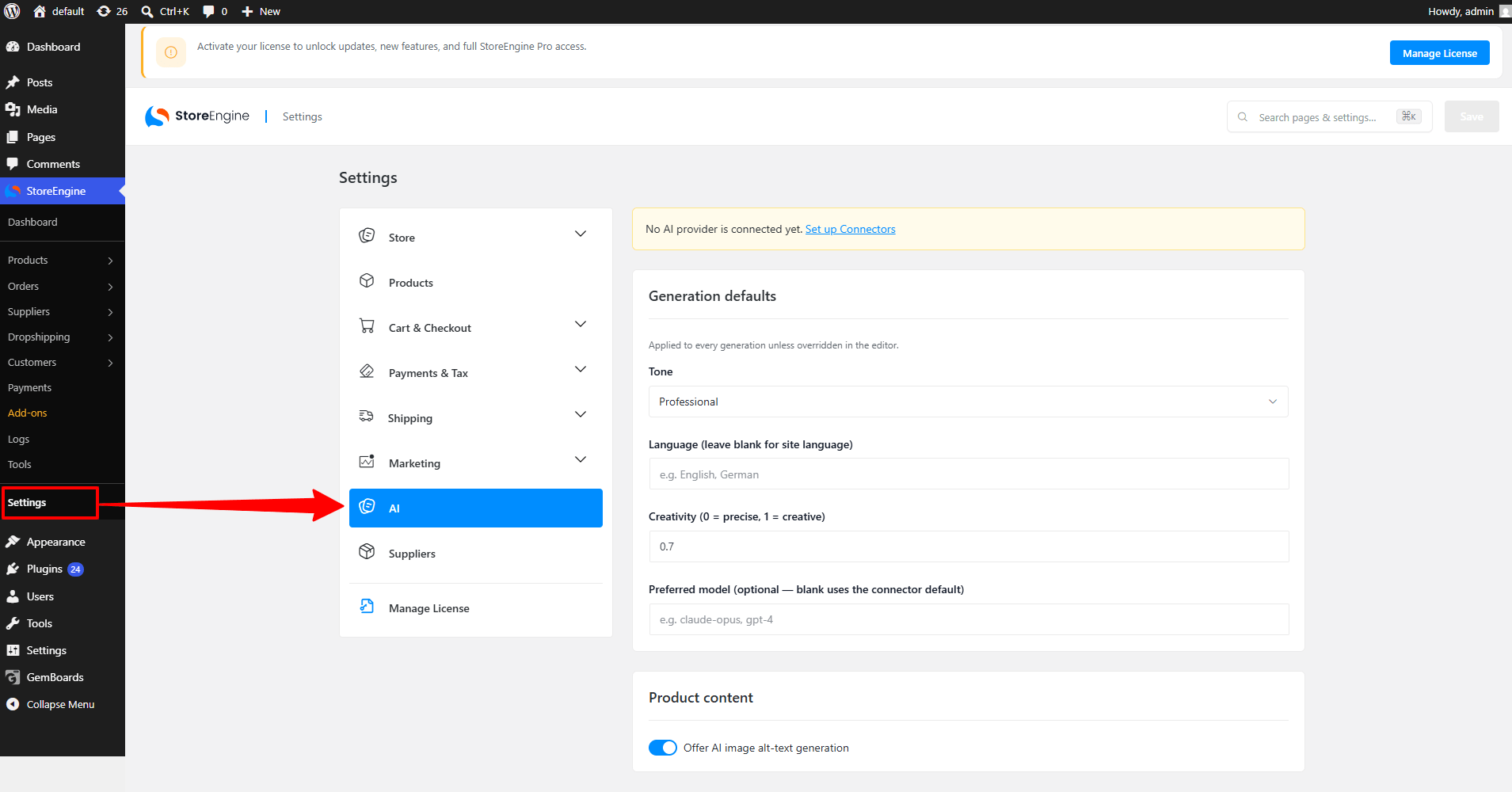Click the Search pages & settings field

point(1329,116)
